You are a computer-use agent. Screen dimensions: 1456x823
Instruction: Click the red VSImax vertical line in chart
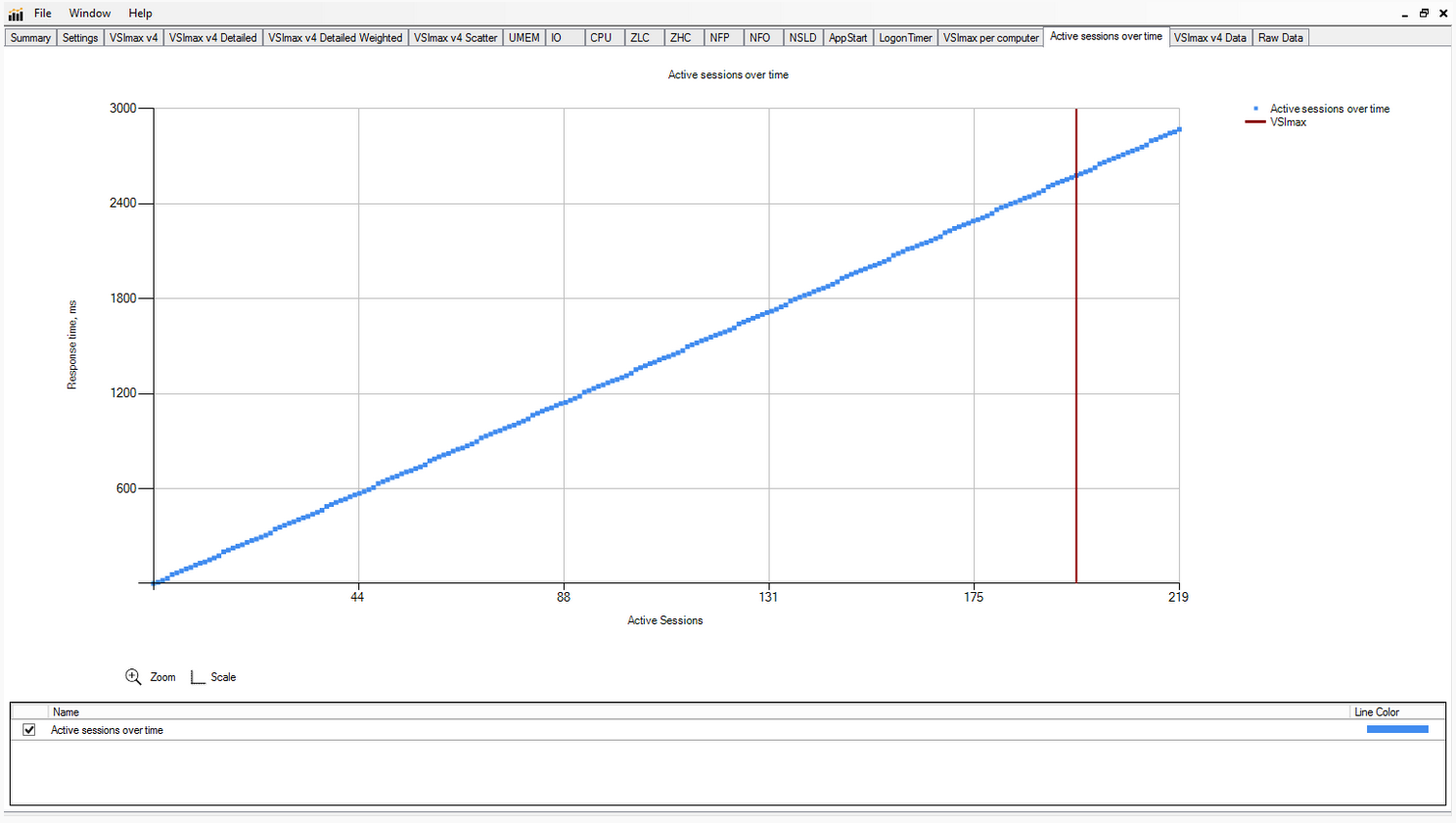pyautogui.click(x=1076, y=391)
